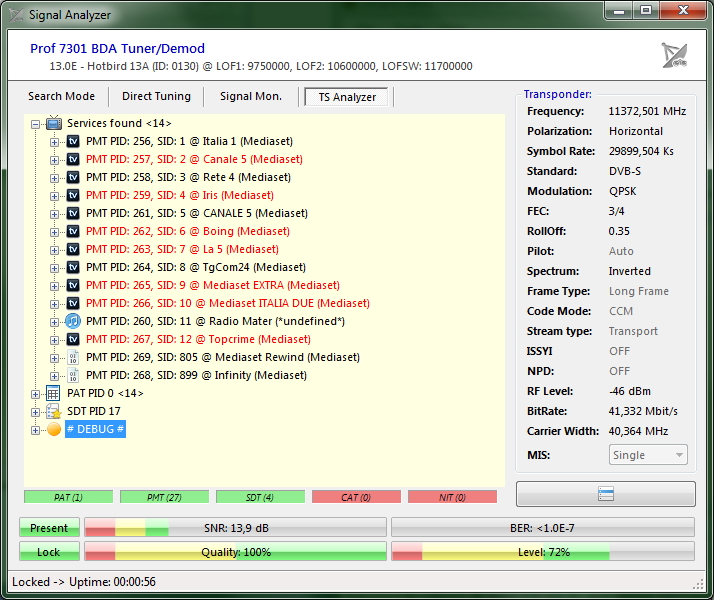Click the Signal Analyzer title bar icon
The image size is (714, 600).
click(16, 15)
